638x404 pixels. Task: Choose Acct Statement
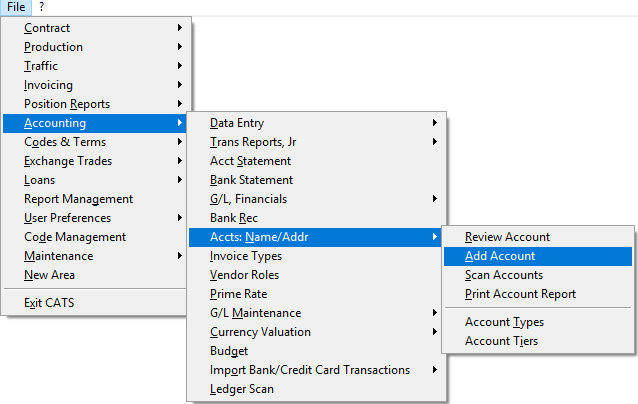(x=316, y=161)
